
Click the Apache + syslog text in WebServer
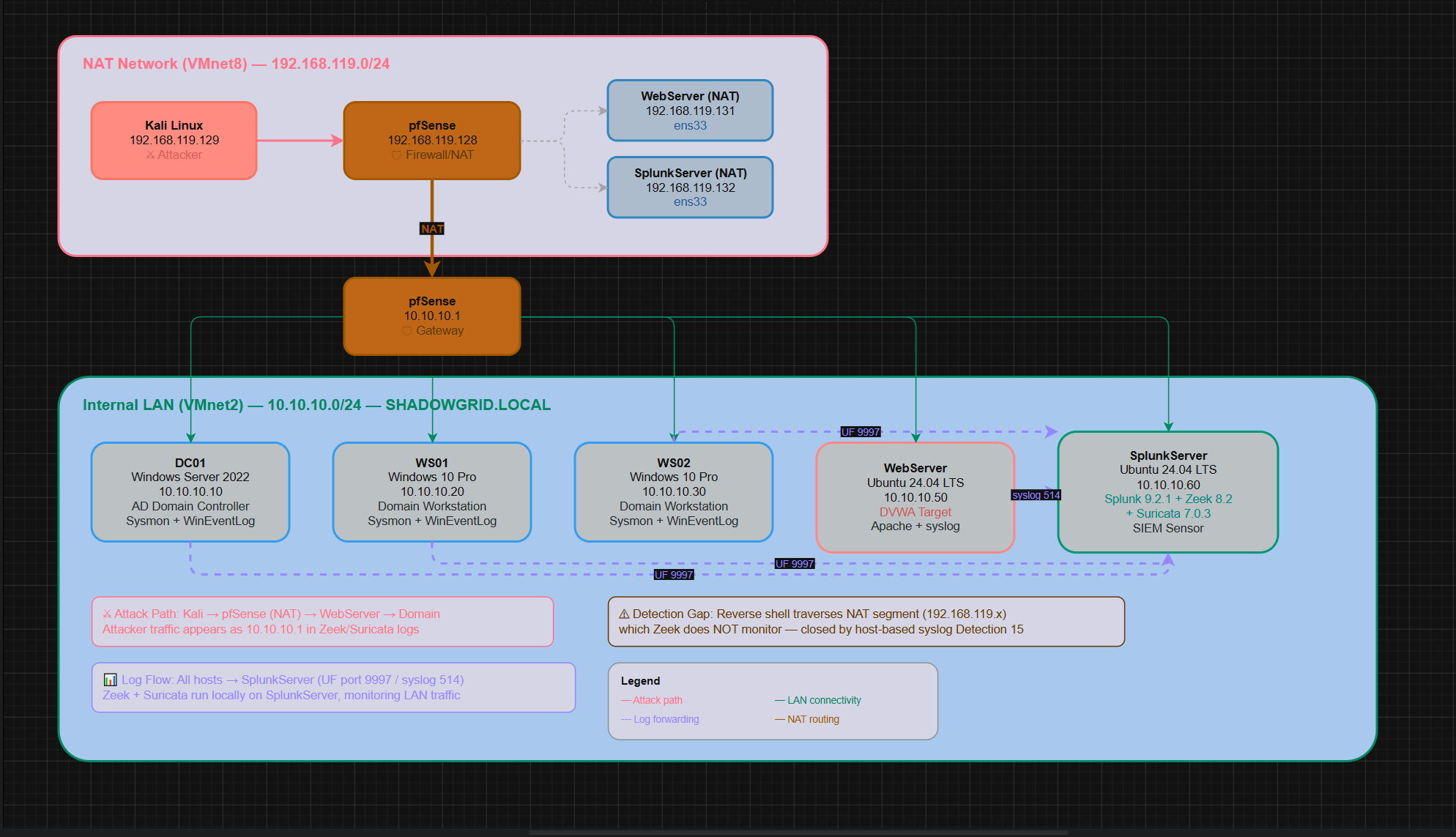pyautogui.click(x=915, y=526)
